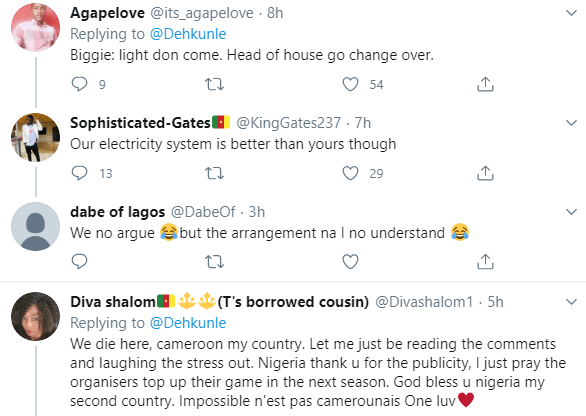586x416 pixels.
Task: Retweet Agapelove's Biggie tweet
Action: click(x=215, y=84)
